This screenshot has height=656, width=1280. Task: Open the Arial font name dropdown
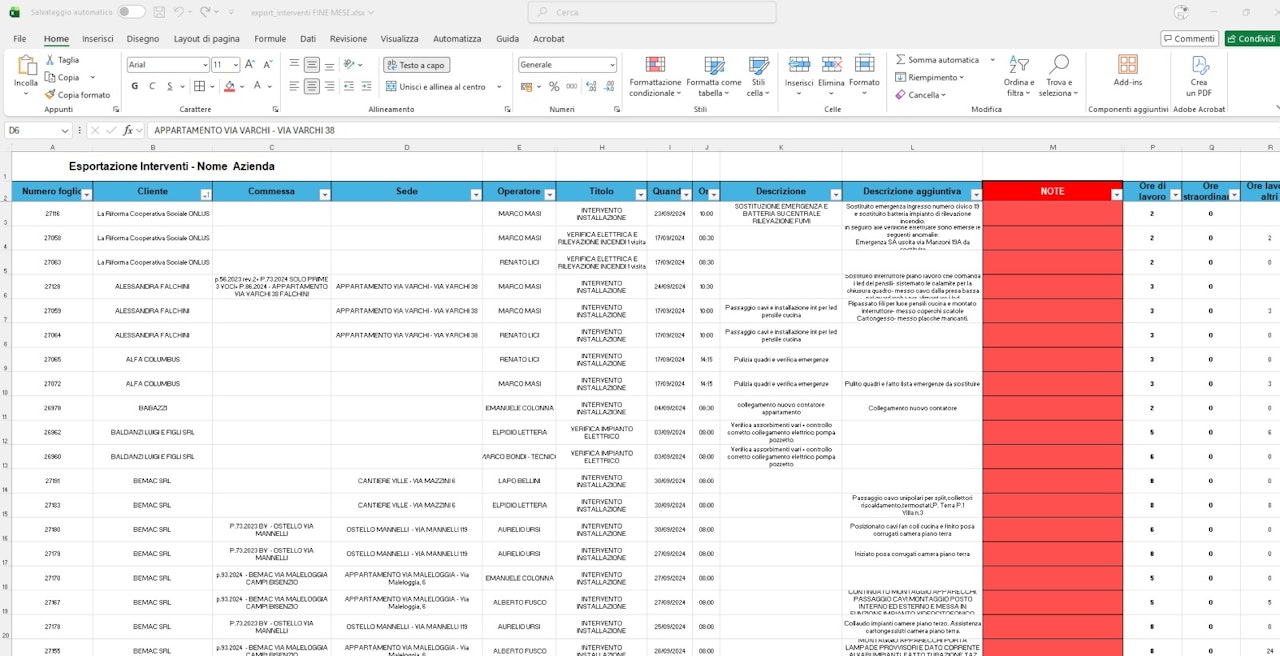204,64
